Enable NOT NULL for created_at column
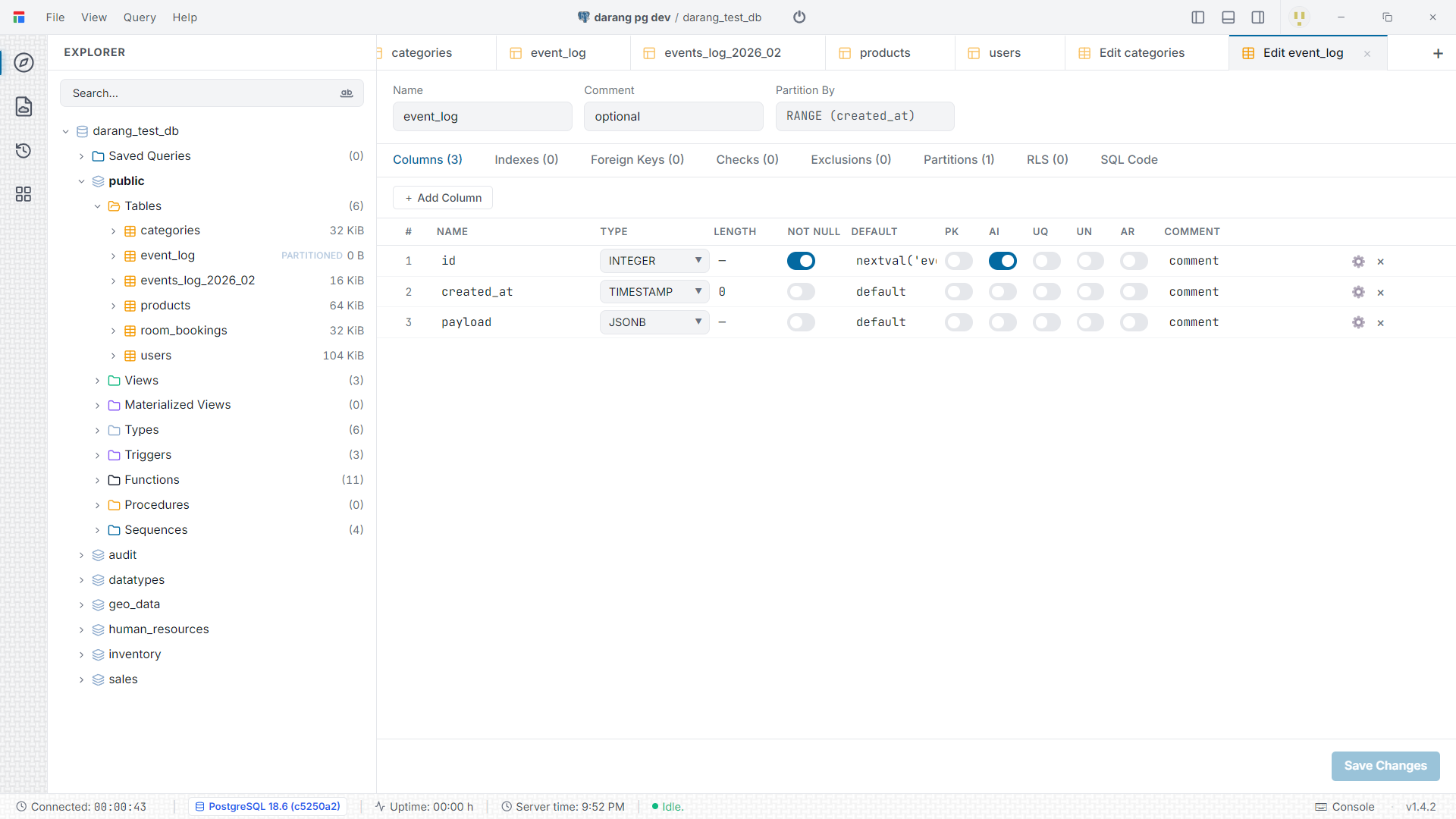The width and height of the screenshot is (1456, 819). (801, 292)
